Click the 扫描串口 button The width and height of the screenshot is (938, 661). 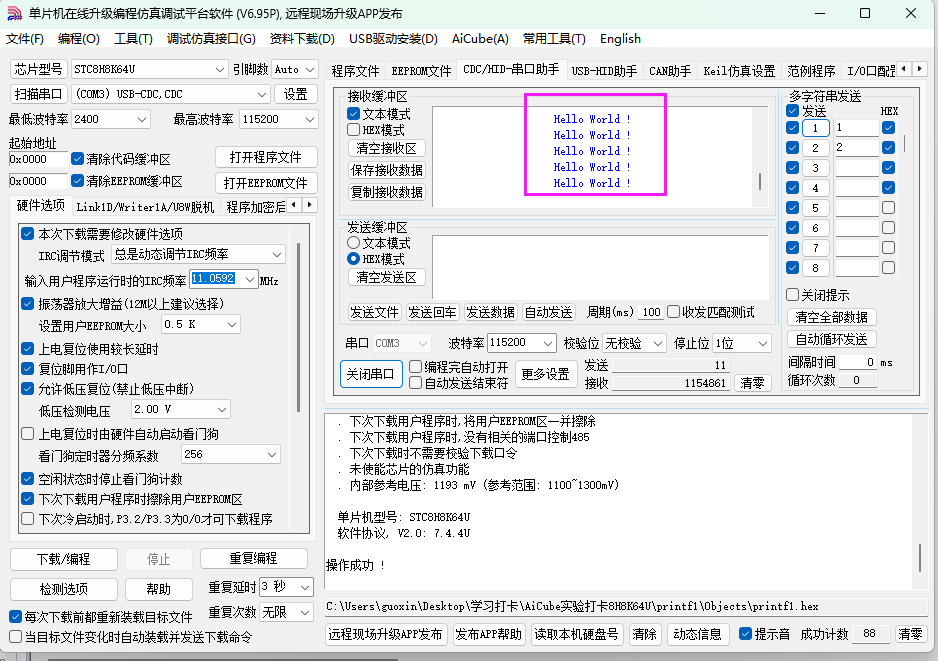coord(38,94)
